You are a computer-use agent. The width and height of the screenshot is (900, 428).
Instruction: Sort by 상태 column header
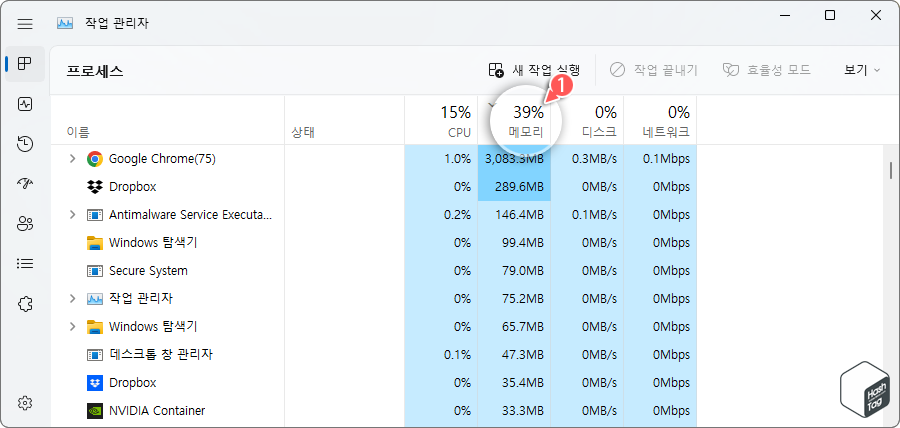[x=303, y=133]
